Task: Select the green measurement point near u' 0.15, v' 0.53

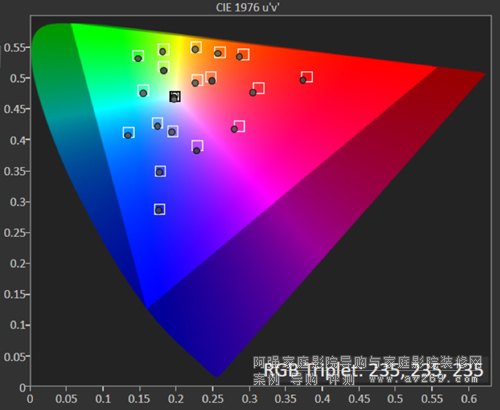Action: coord(138,58)
